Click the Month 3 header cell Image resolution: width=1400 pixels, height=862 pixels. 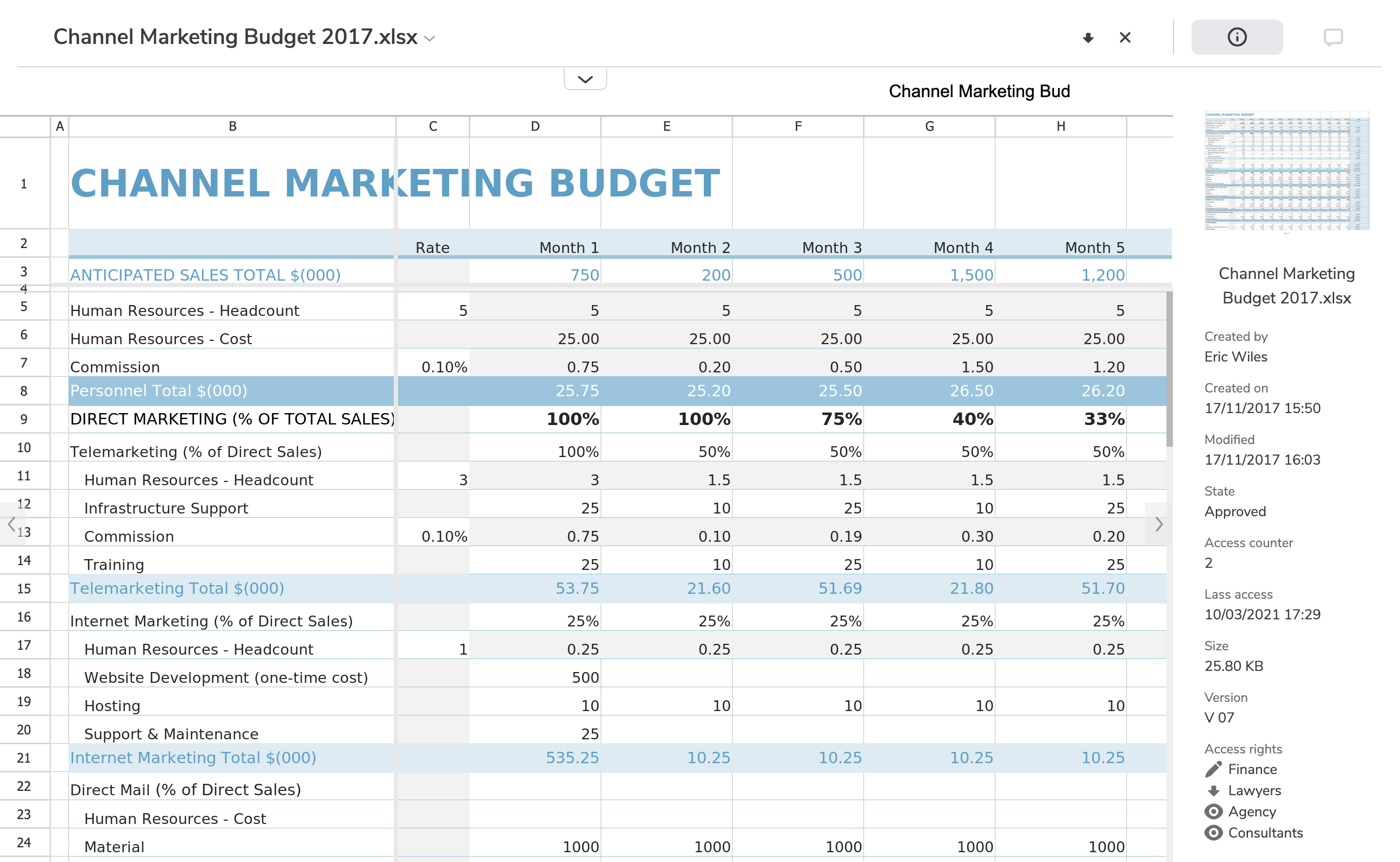[x=831, y=248]
